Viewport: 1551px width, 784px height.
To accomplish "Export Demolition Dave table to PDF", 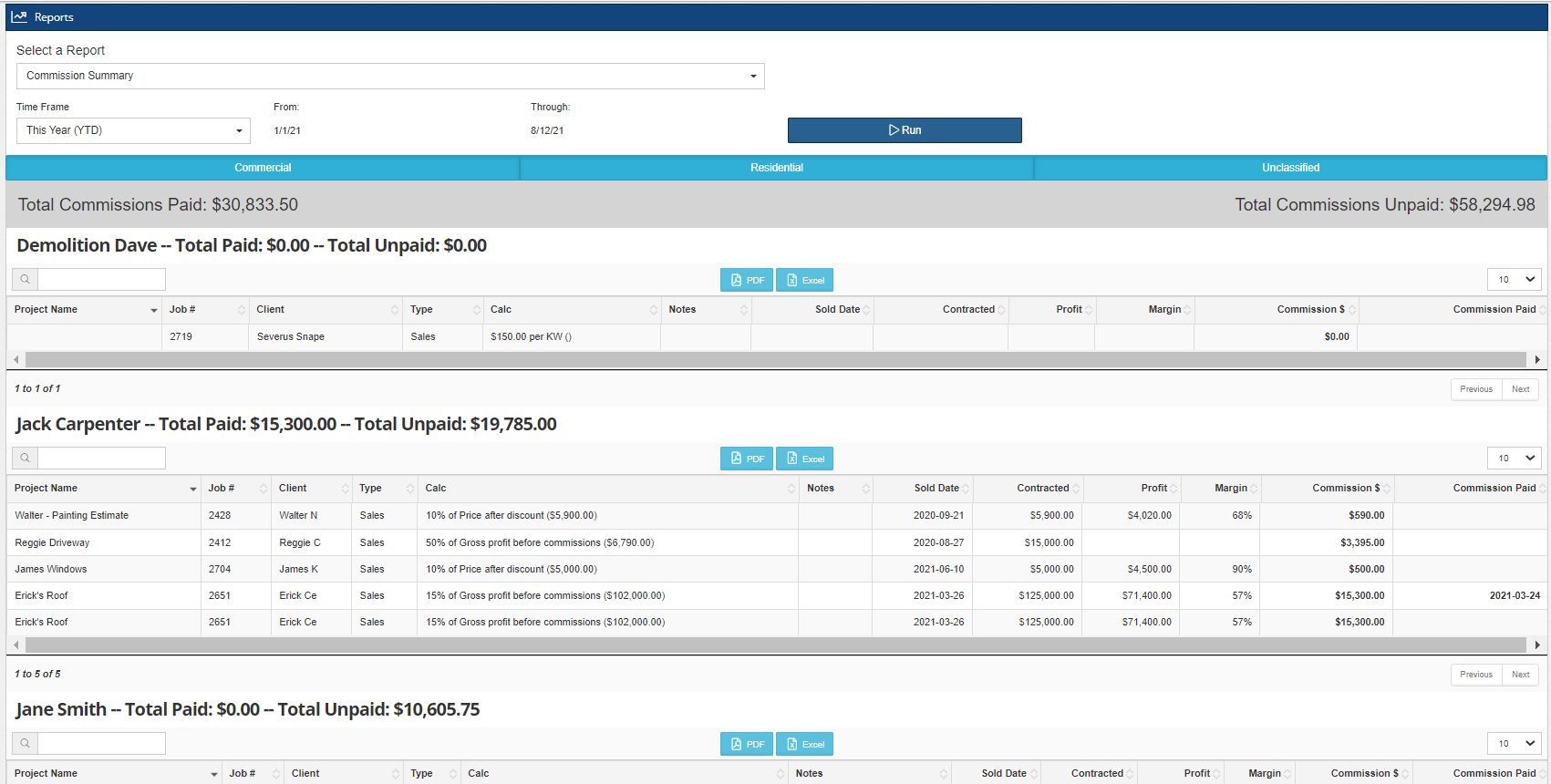I will [x=747, y=280].
